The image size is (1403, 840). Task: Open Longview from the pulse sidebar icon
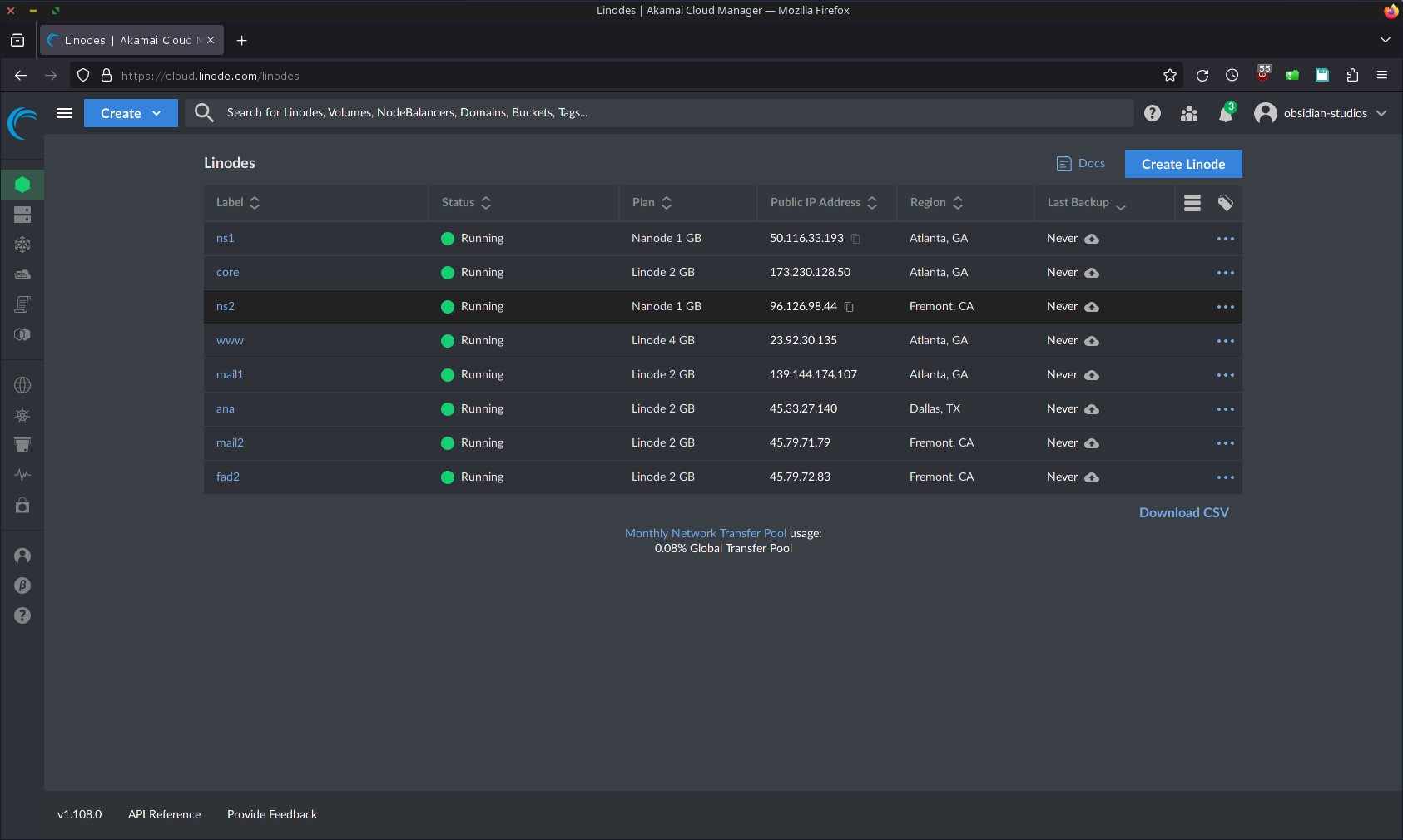pos(22,475)
